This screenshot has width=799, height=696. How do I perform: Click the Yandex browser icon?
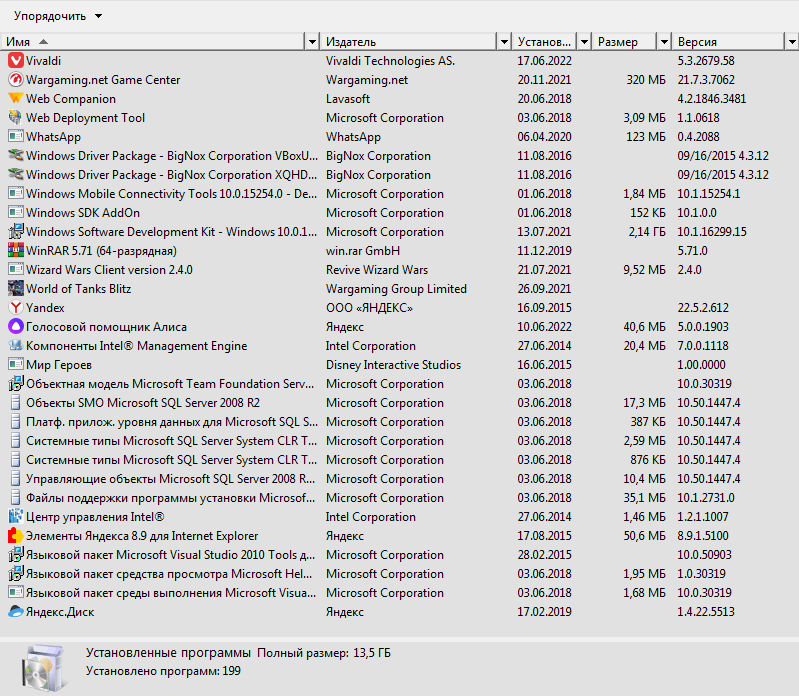click(x=16, y=308)
